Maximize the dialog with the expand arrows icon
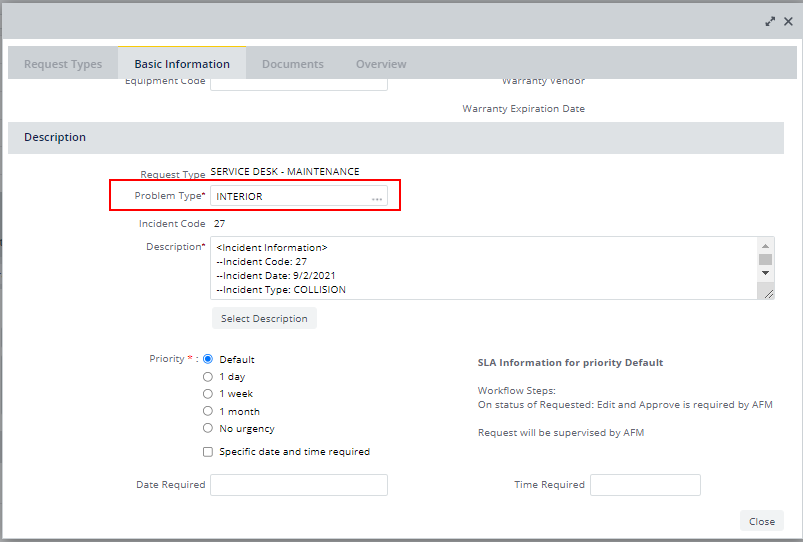 (x=770, y=22)
